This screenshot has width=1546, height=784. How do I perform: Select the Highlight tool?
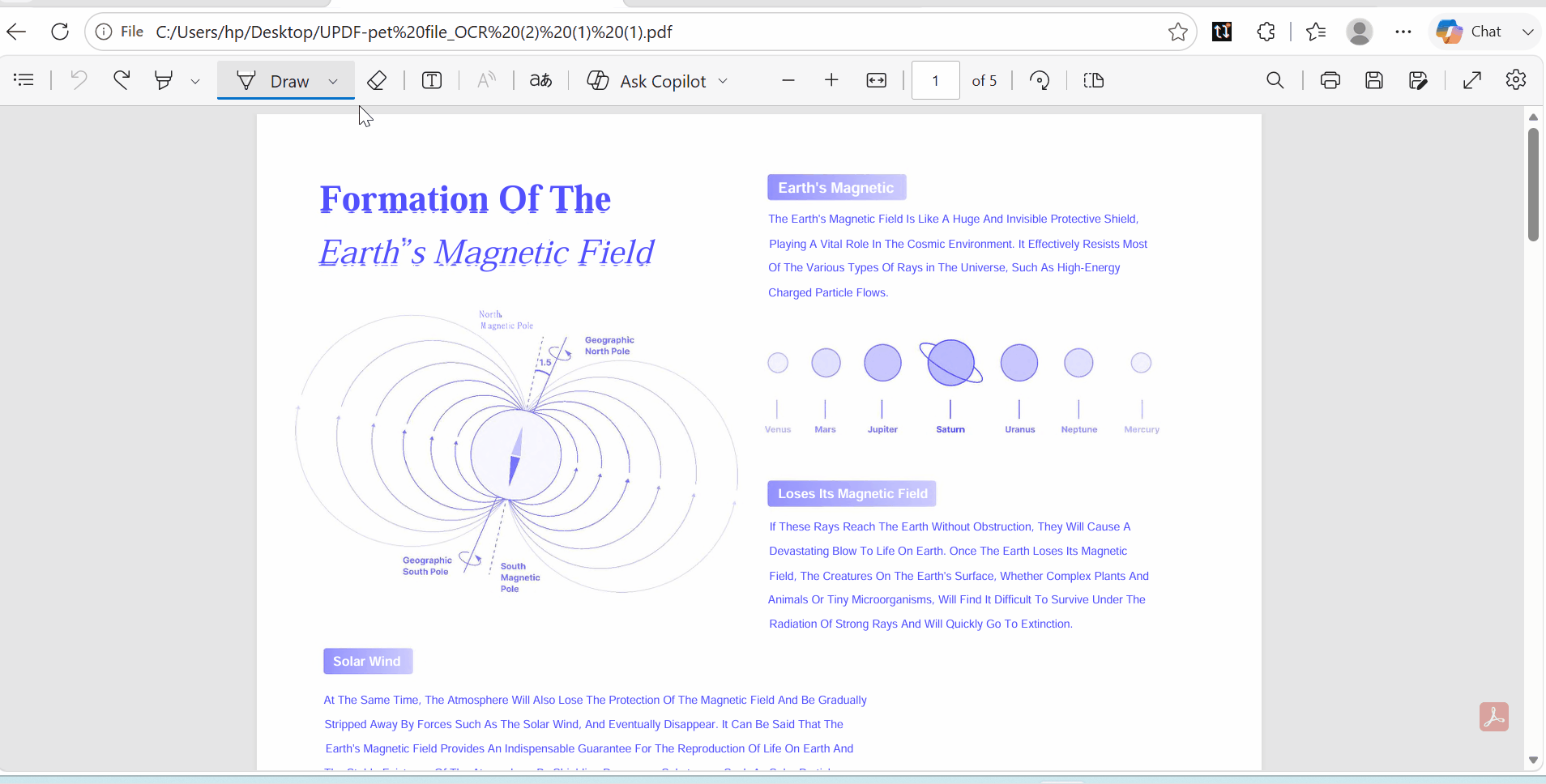[x=164, y=80]
